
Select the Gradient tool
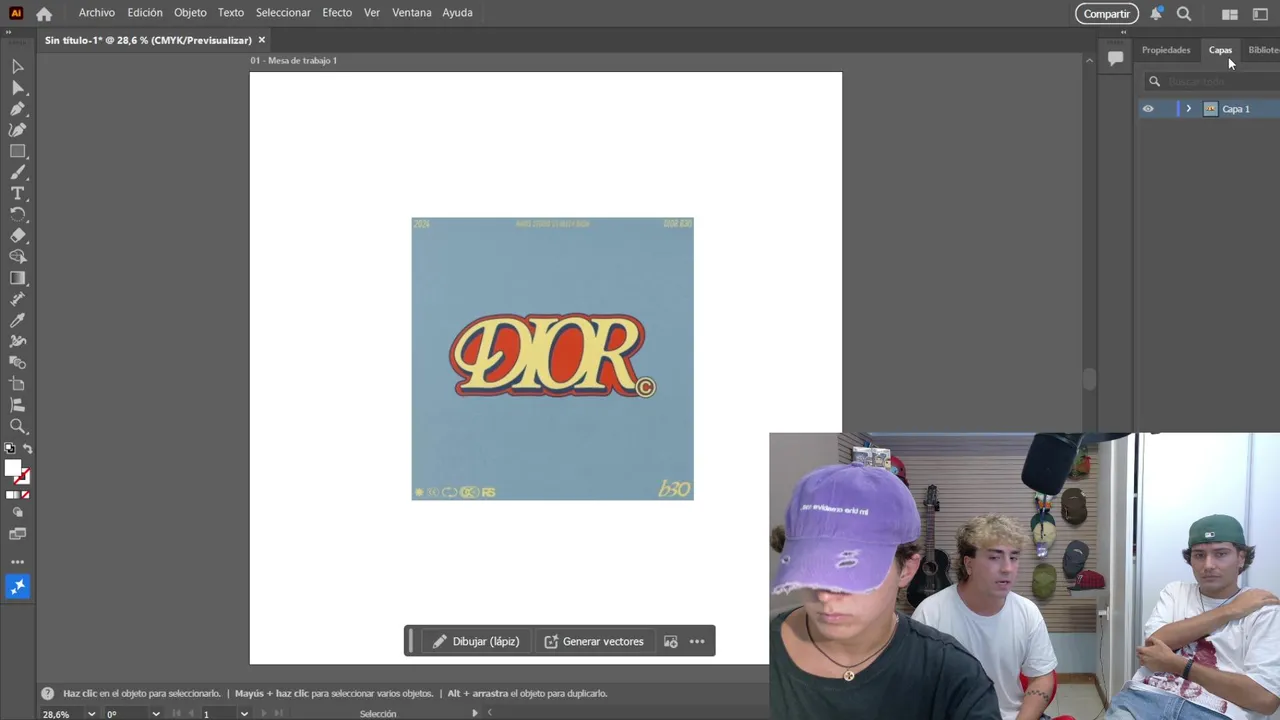(x=17, y=278)
